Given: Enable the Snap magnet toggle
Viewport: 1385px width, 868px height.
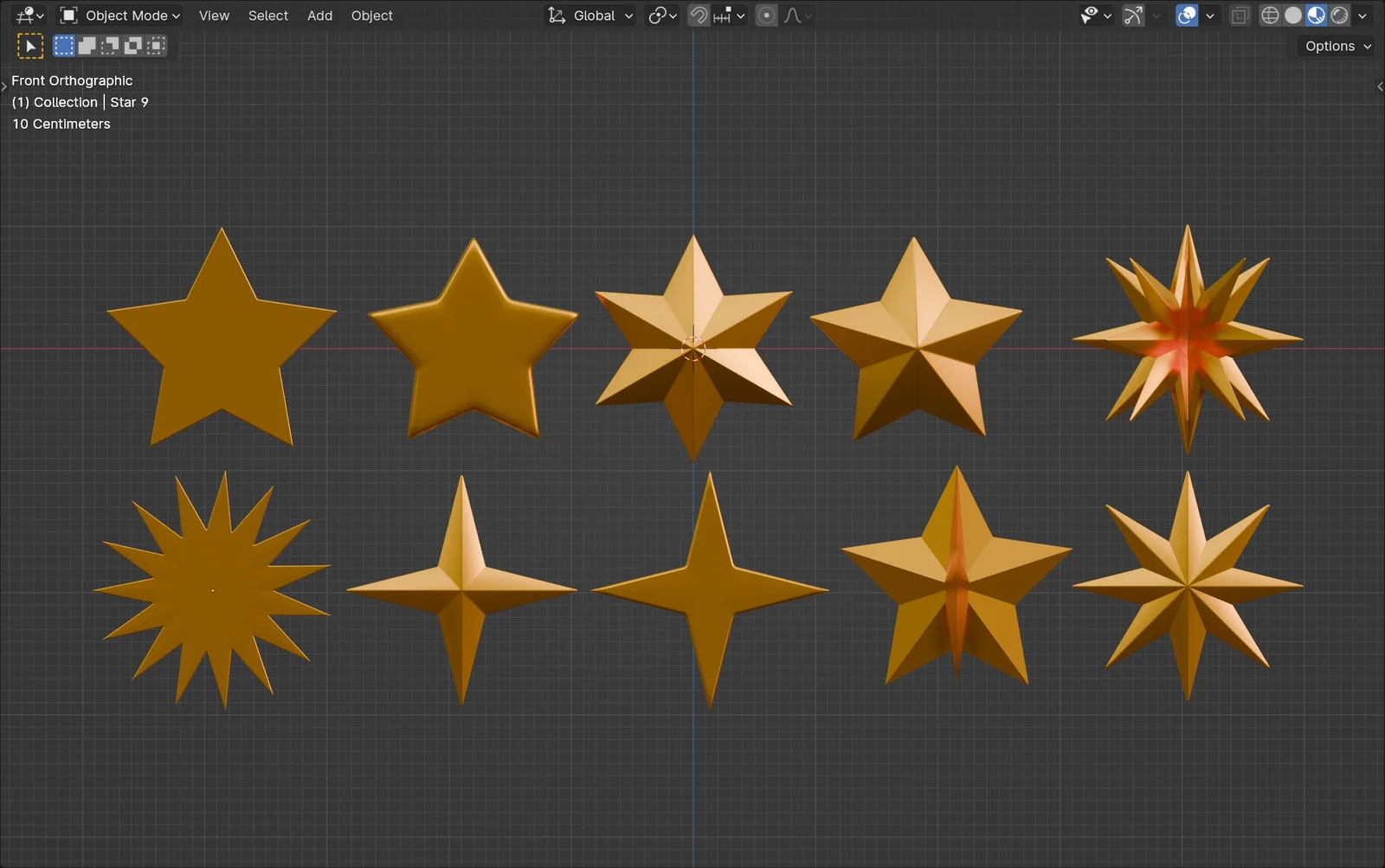Looking at the screenshot, I should click(699, 15).
